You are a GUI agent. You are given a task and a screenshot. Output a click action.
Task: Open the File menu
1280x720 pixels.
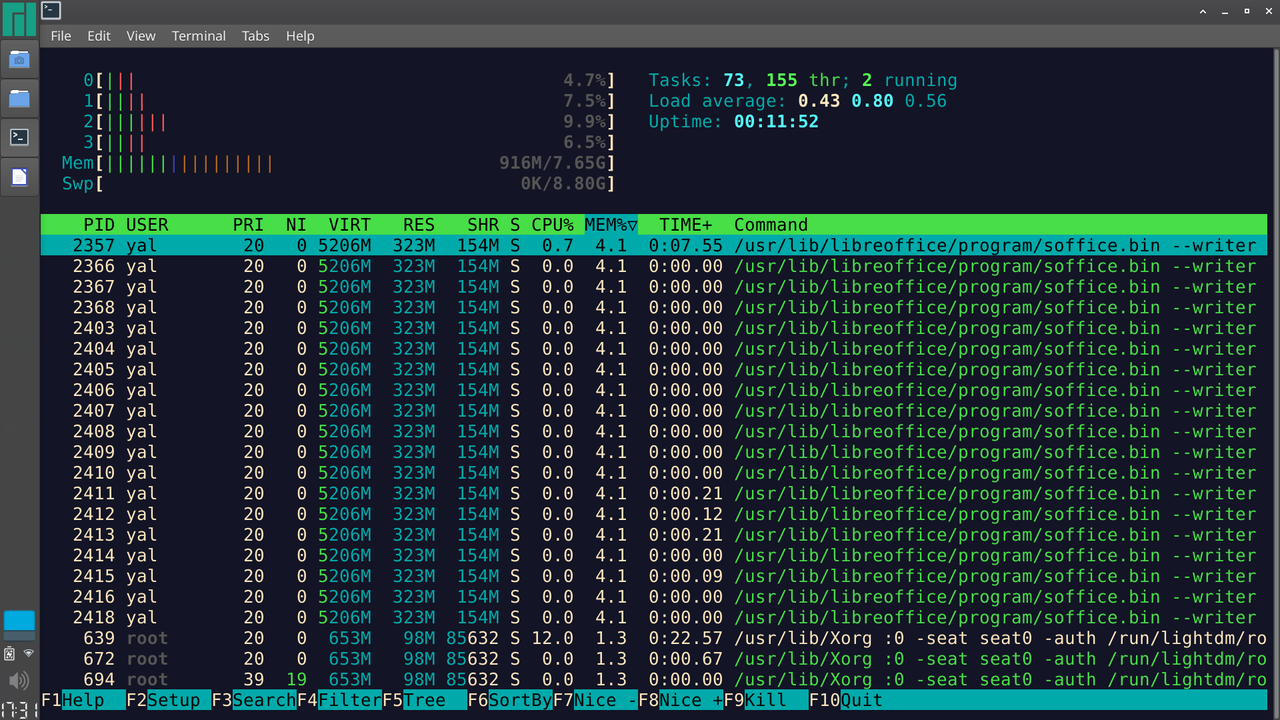click(61, 35)
